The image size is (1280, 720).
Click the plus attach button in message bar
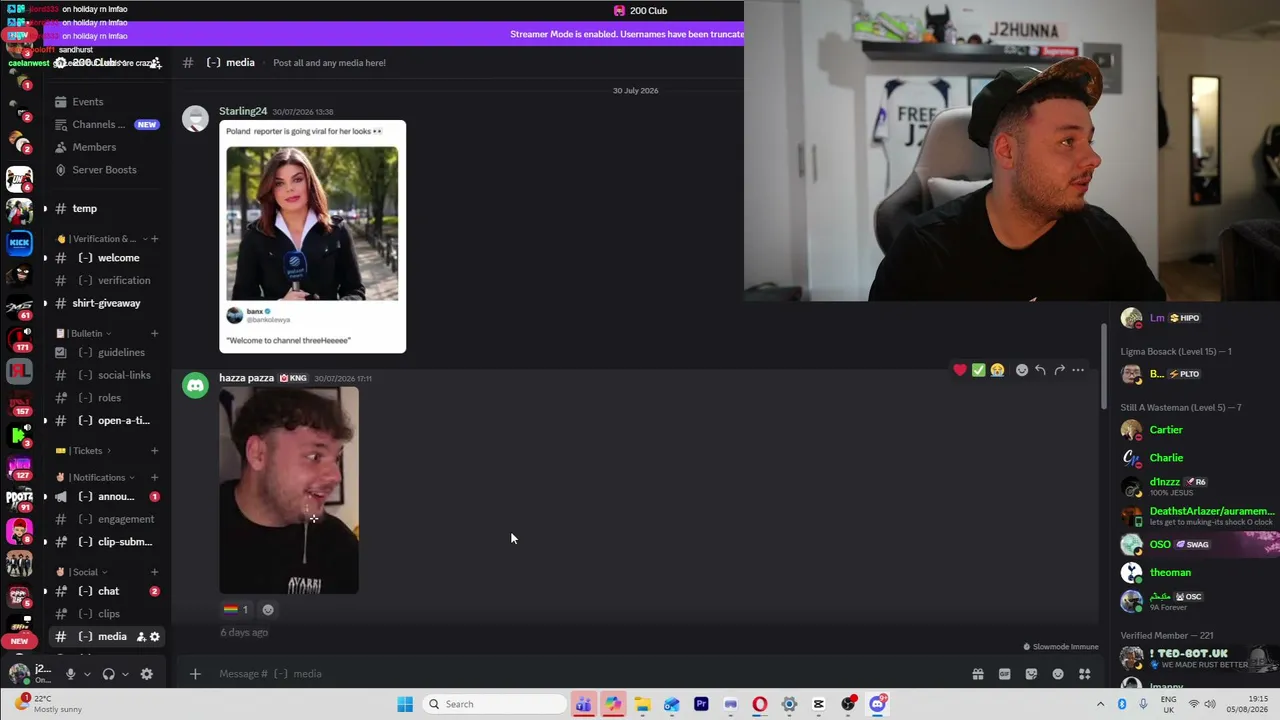(195, 674)
